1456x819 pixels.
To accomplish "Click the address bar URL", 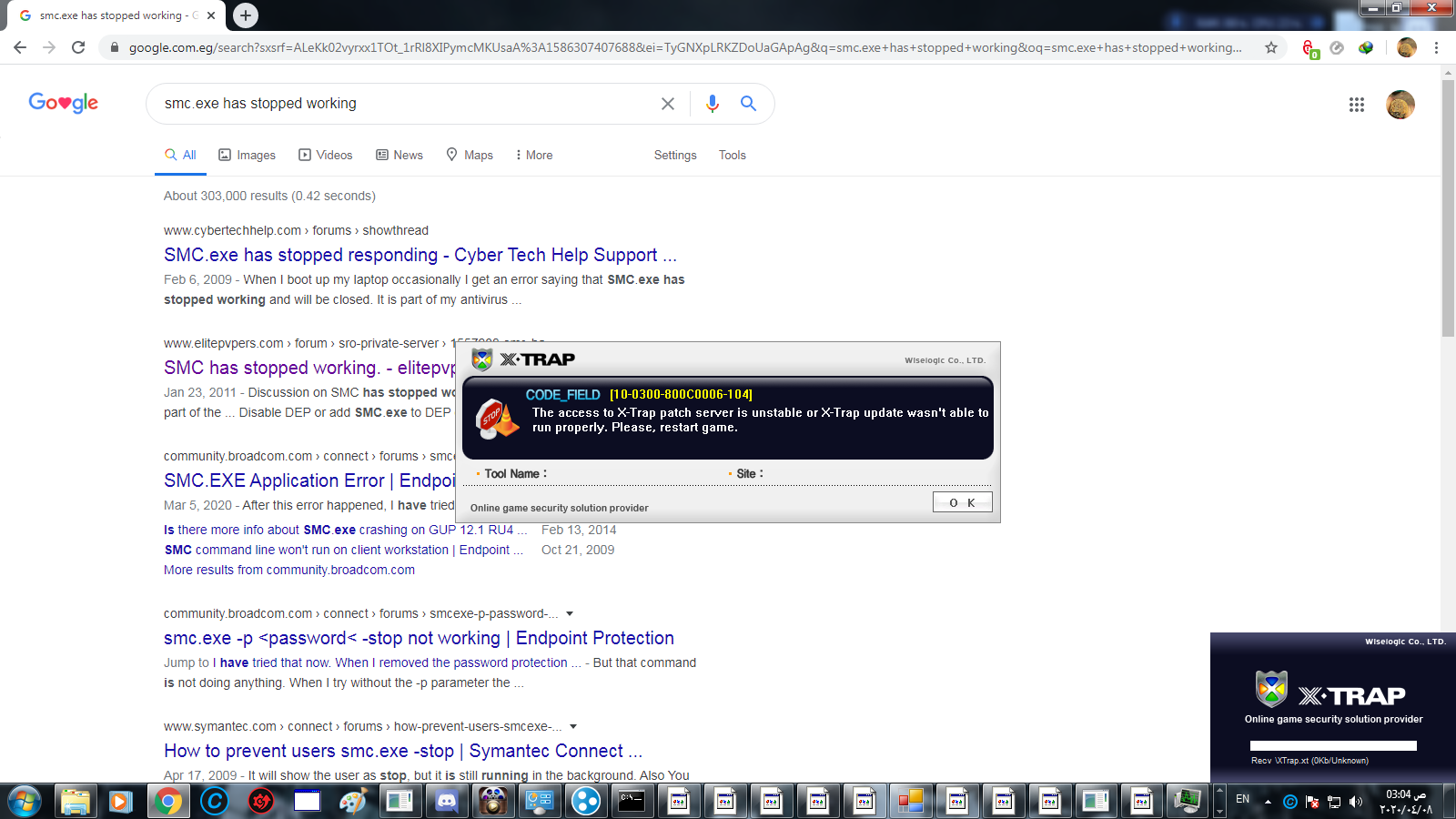I will pyautogui.click(x=685, y=47).
